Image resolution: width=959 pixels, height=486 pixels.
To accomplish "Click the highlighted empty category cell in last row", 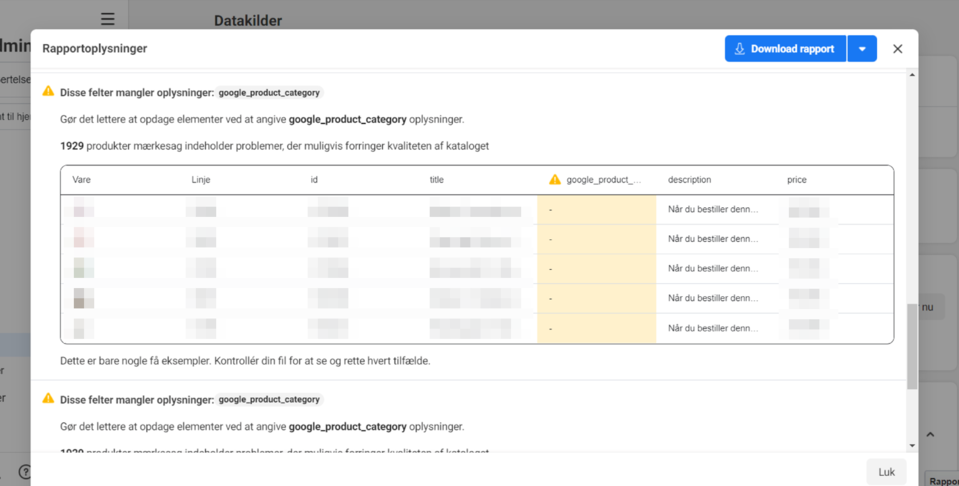I will coord(596,328).
